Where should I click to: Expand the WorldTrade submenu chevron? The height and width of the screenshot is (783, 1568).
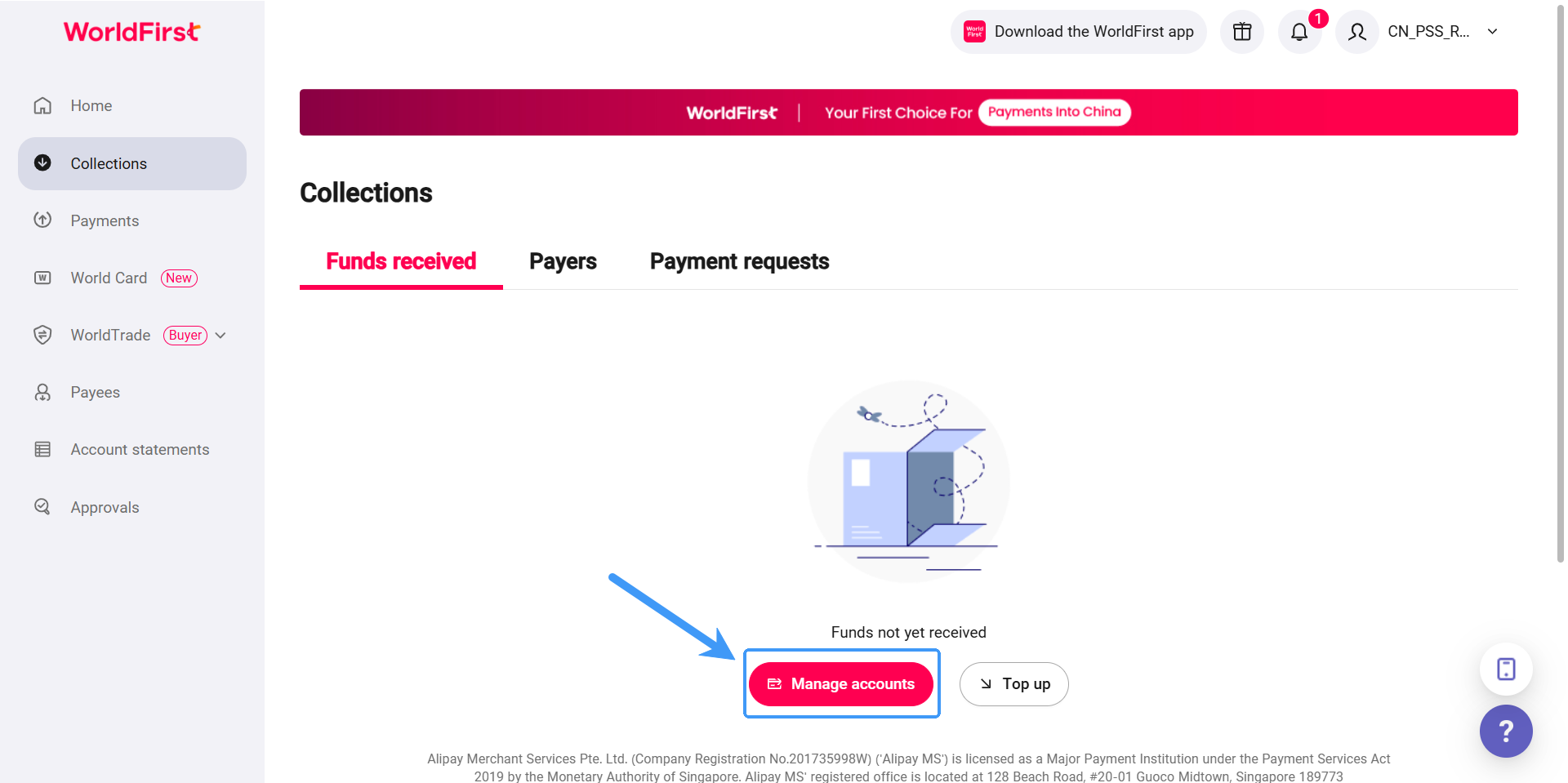coord(220,336)
